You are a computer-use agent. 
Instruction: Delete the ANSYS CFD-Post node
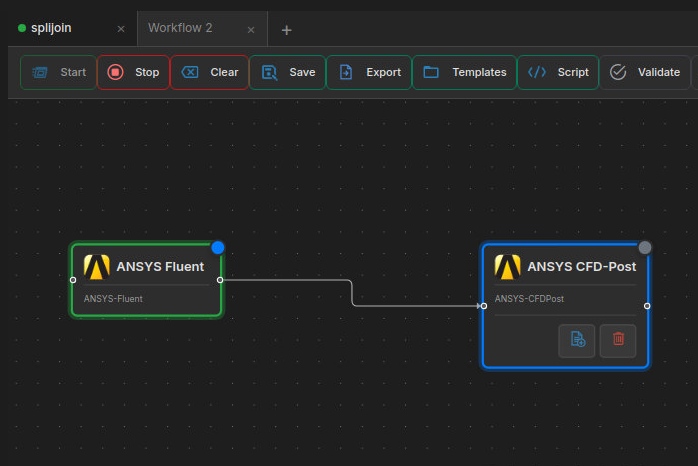click(x=618, y=340)
